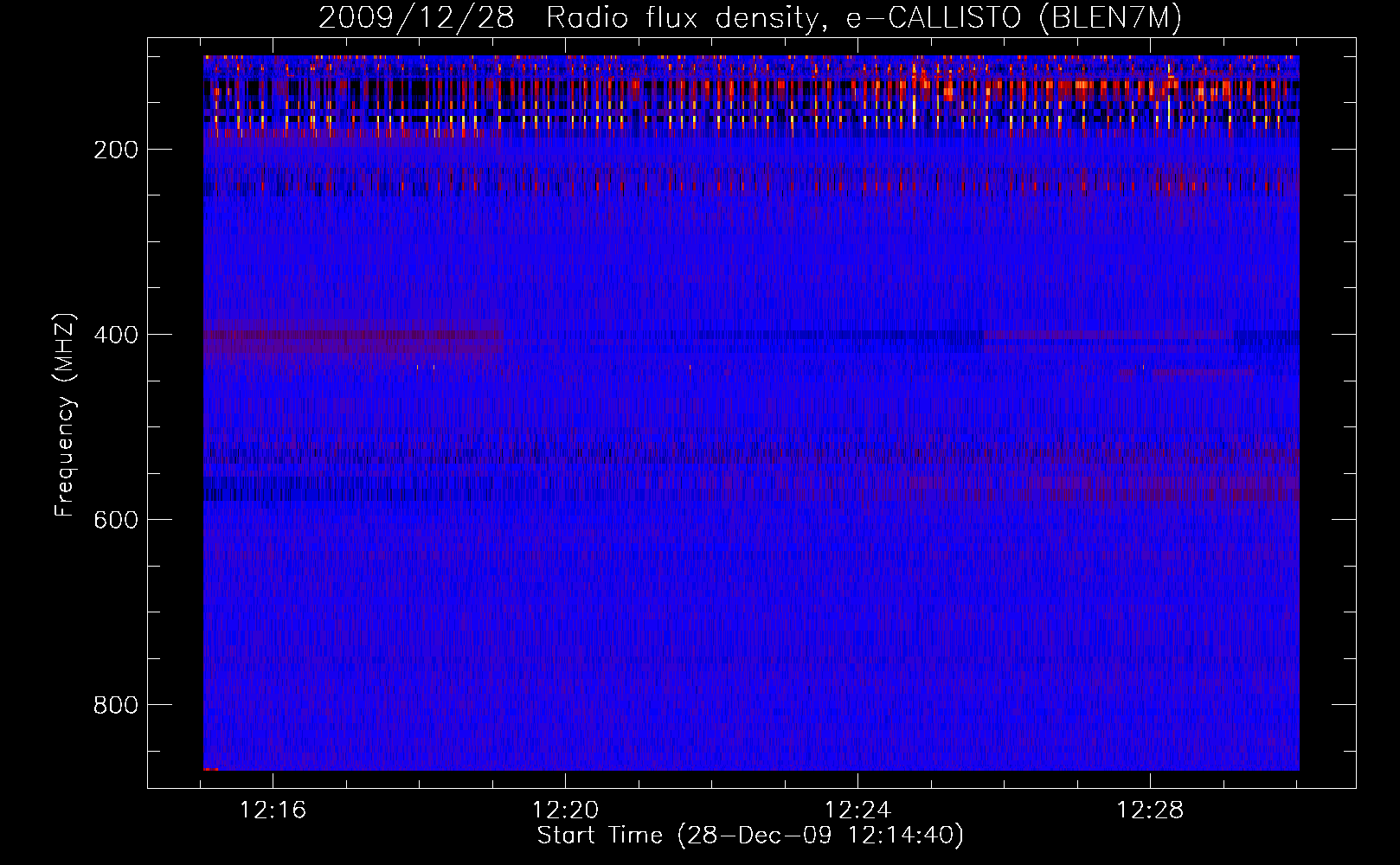Viewport: 1400px width, 865px height.
Task: Click the 12:16 time tick label
Action: pyautogui.click(x=273, y=811)
